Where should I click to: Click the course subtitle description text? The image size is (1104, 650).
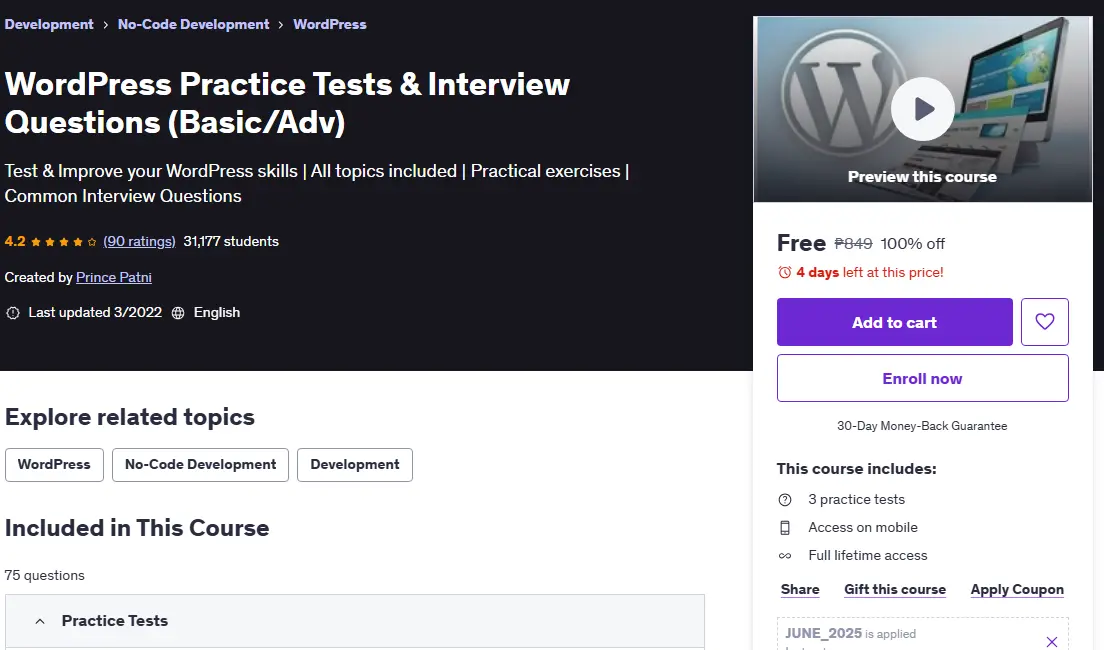tap(317, 183)
